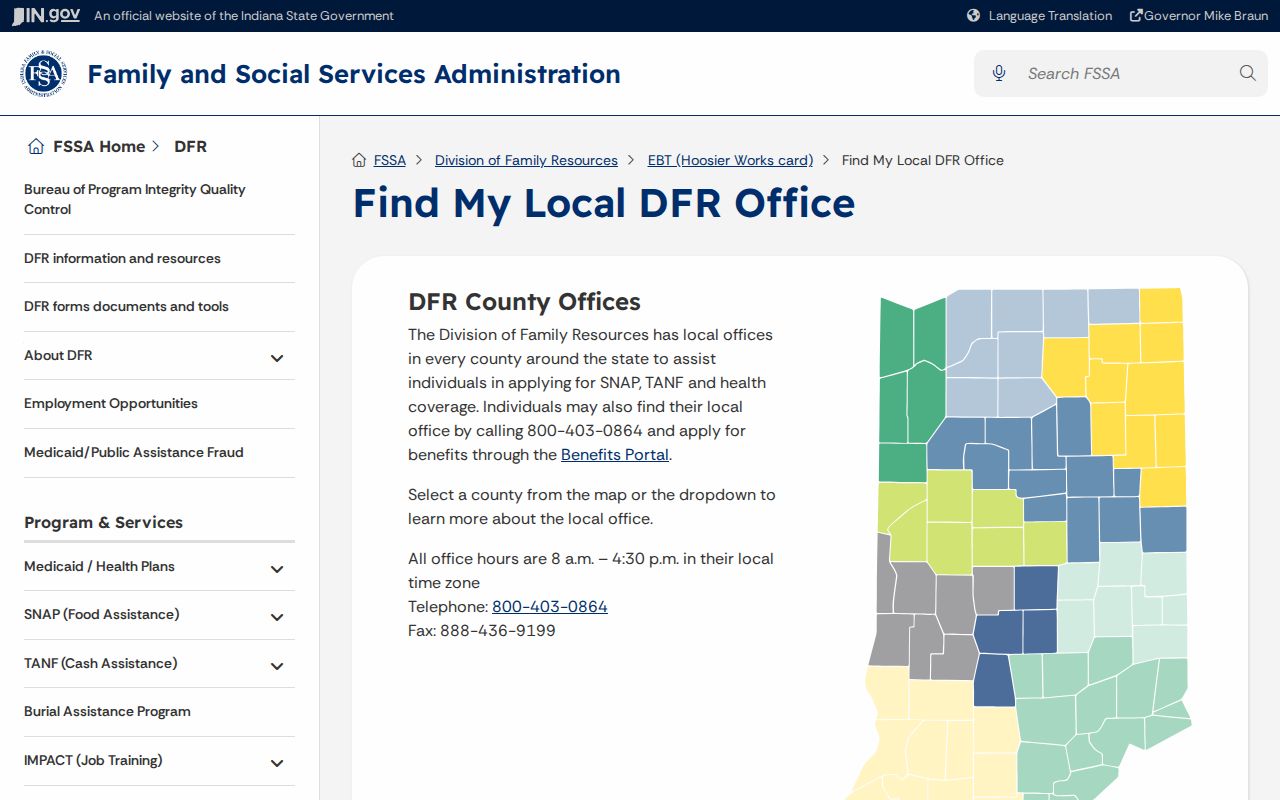Viewport: 1280px width, 800px height.
Task: Click the FSSA seal logo
Action: pyautogui.click(x=44, y=74)
